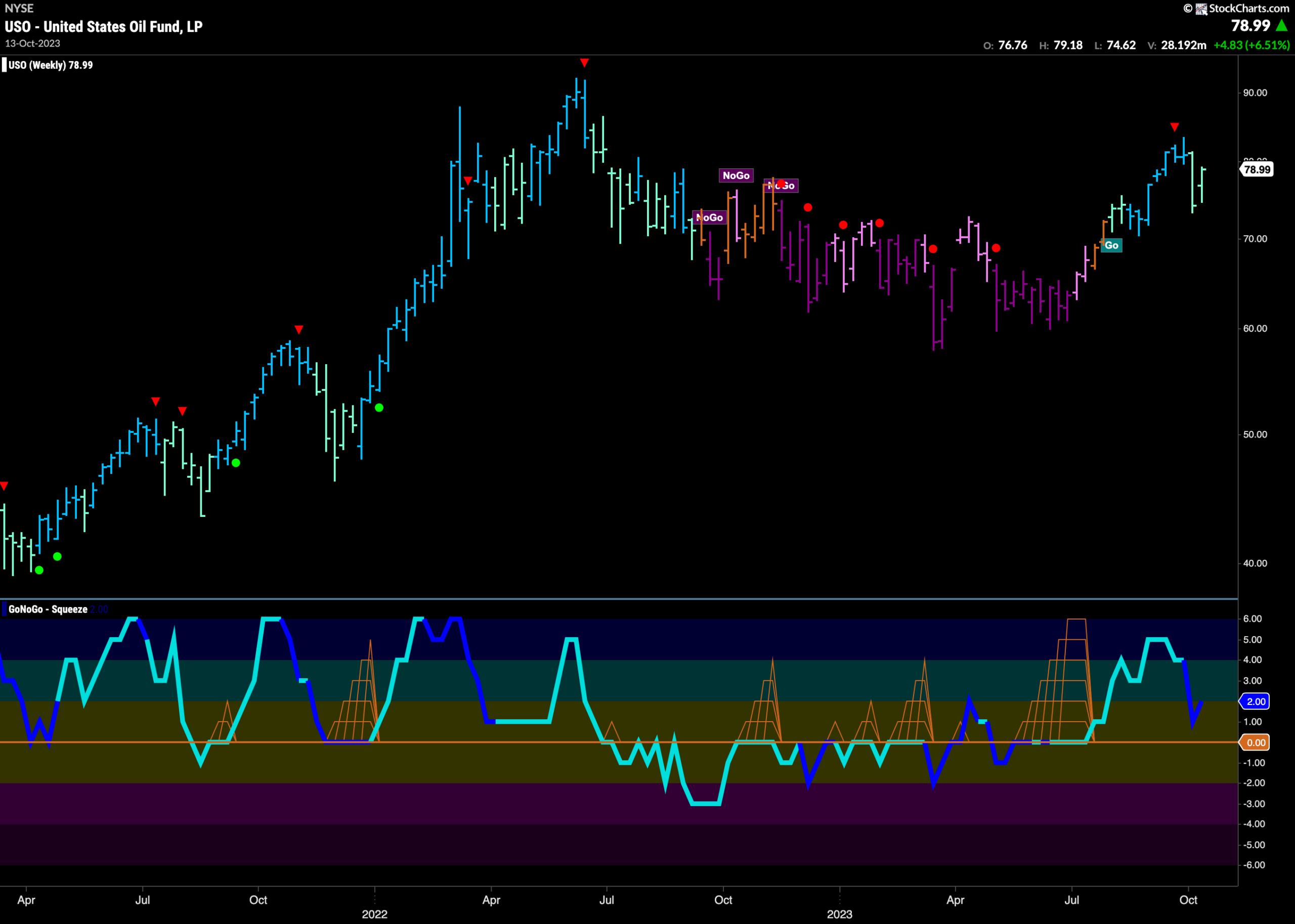Click the white swatch beside USO legend
This screenshot has width=1295, height=924.
(x=5, y=65)
